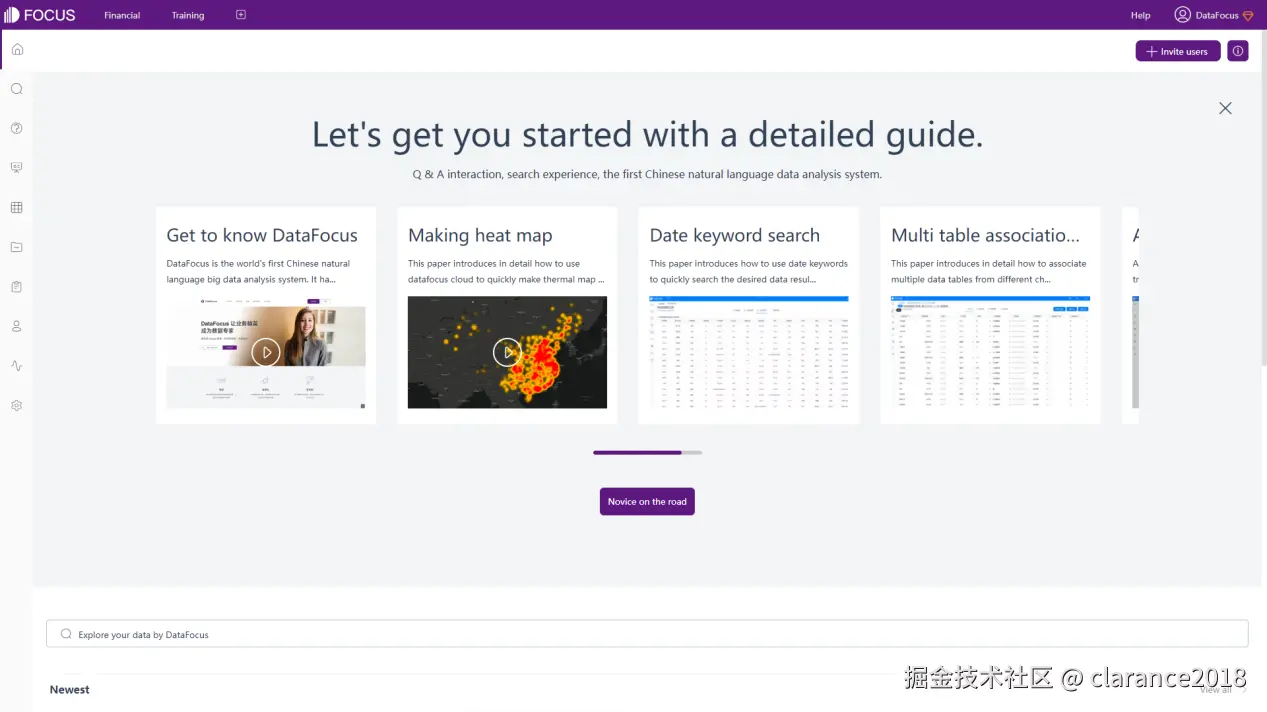The image size is (1267, 712).
Task: Open the search icon in left sidebar
Action: click(17, 89)
